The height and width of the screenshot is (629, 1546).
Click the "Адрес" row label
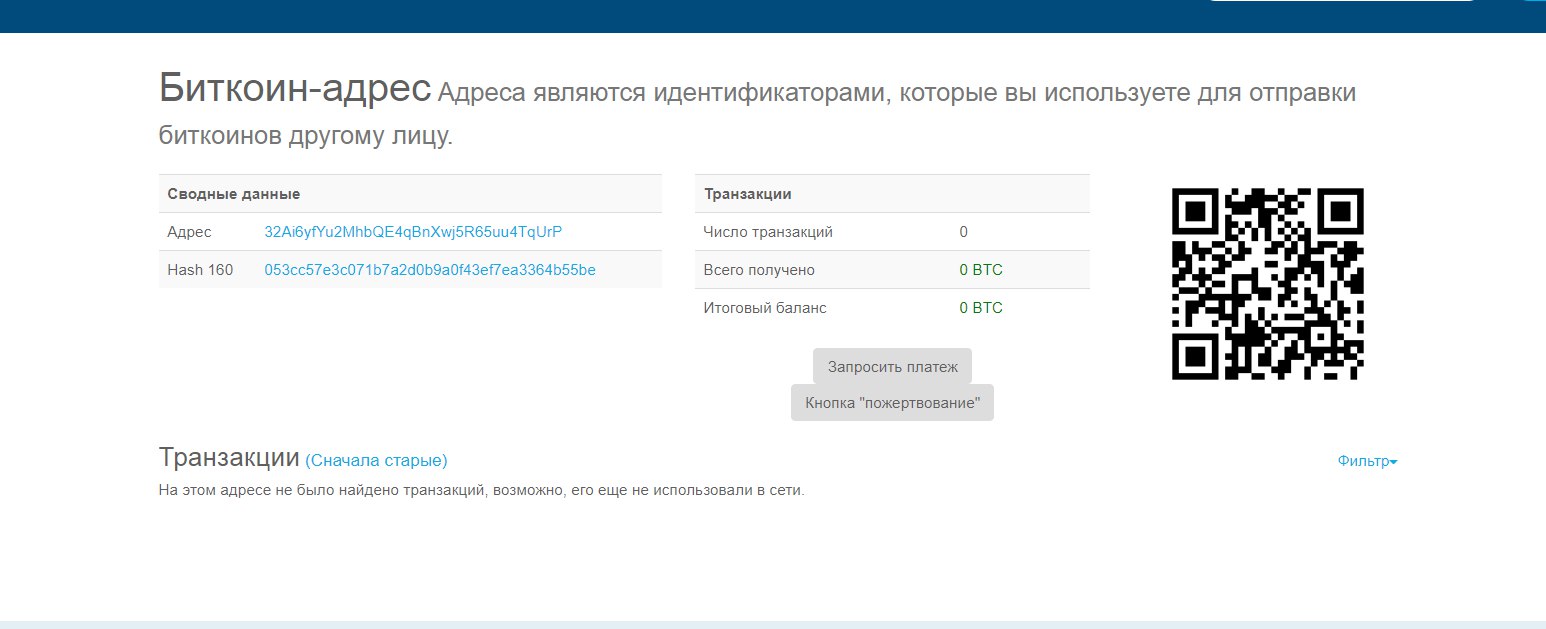[189, 232]
